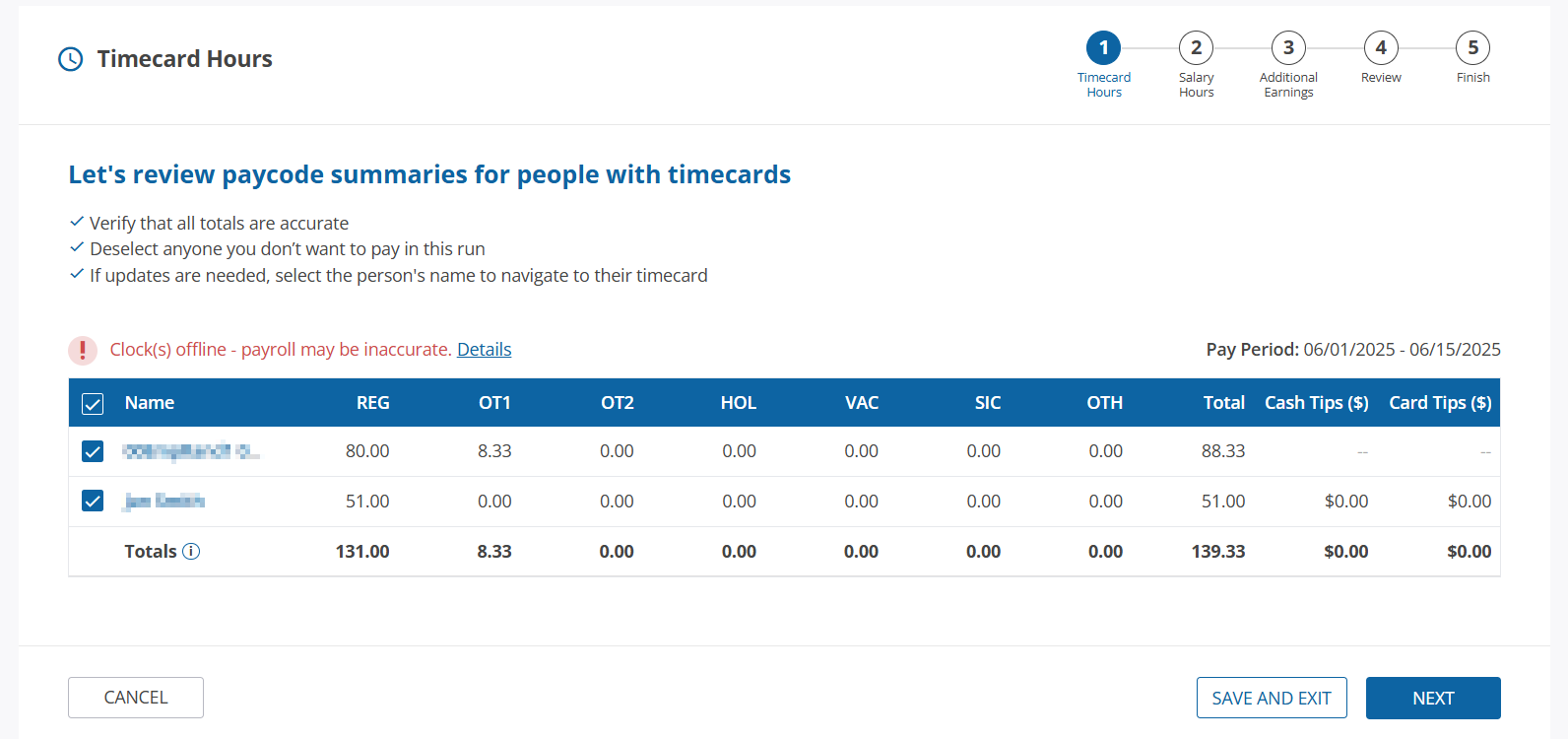Click the paycode summaries heading
Viewport: 1568px width, 739px height.
tap(429, 174)
